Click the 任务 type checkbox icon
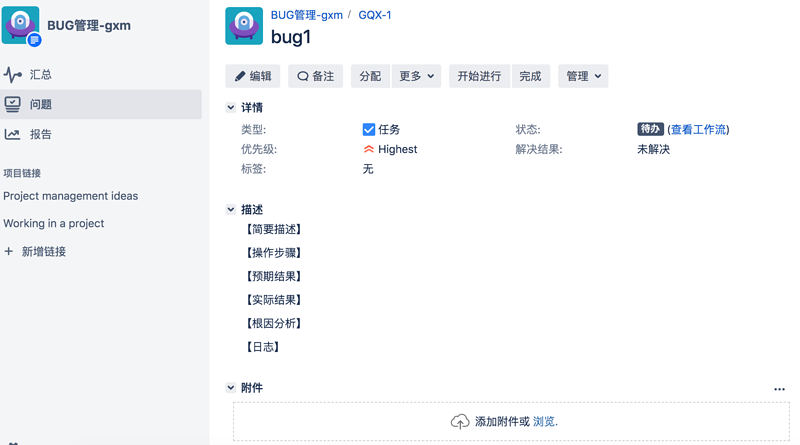 tap(368, 130)
